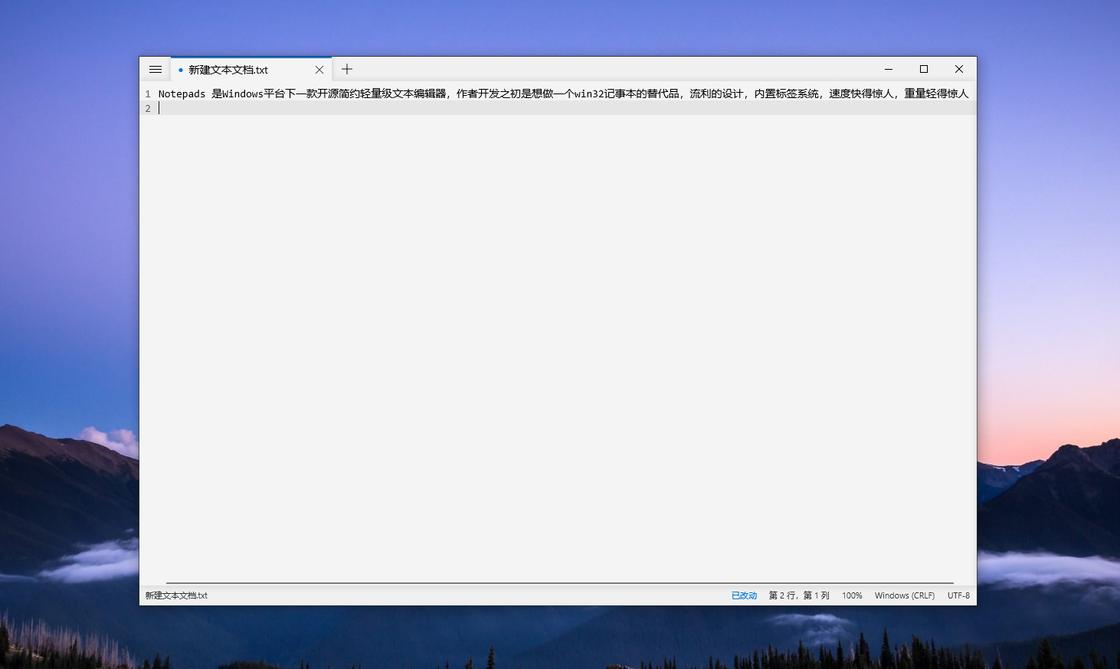Viewport: 1120px width, 669px height.
Task: Open the 第 2 行, 第 1 列 position indicator
Action: 798,595
